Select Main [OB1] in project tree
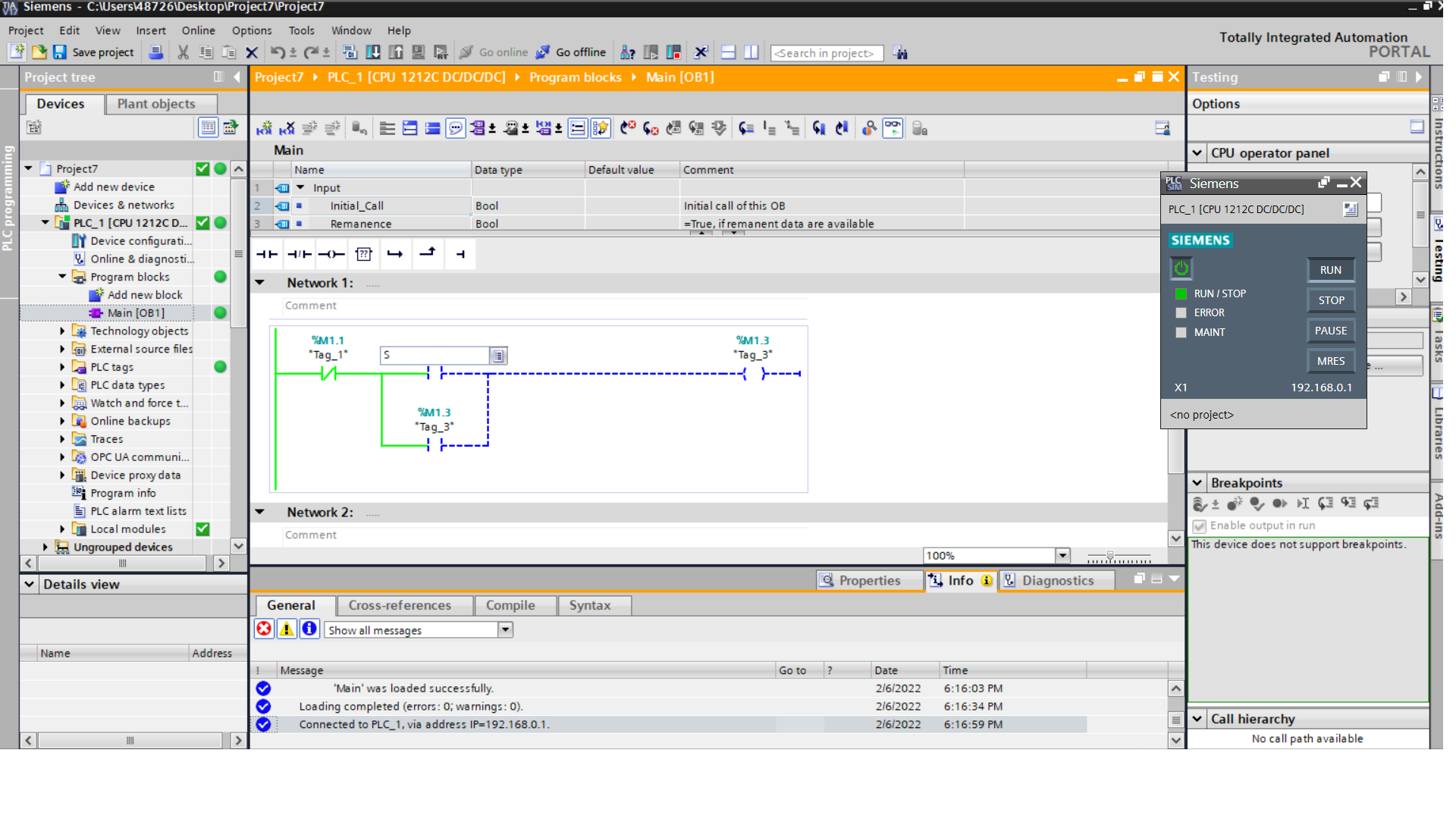1456x819 pixels. click(x=136, y=313)
